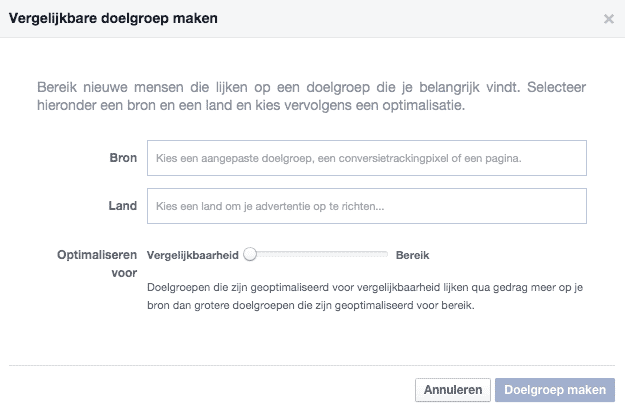
Task: Click the Land field label
Action: (x=122, y=206)
